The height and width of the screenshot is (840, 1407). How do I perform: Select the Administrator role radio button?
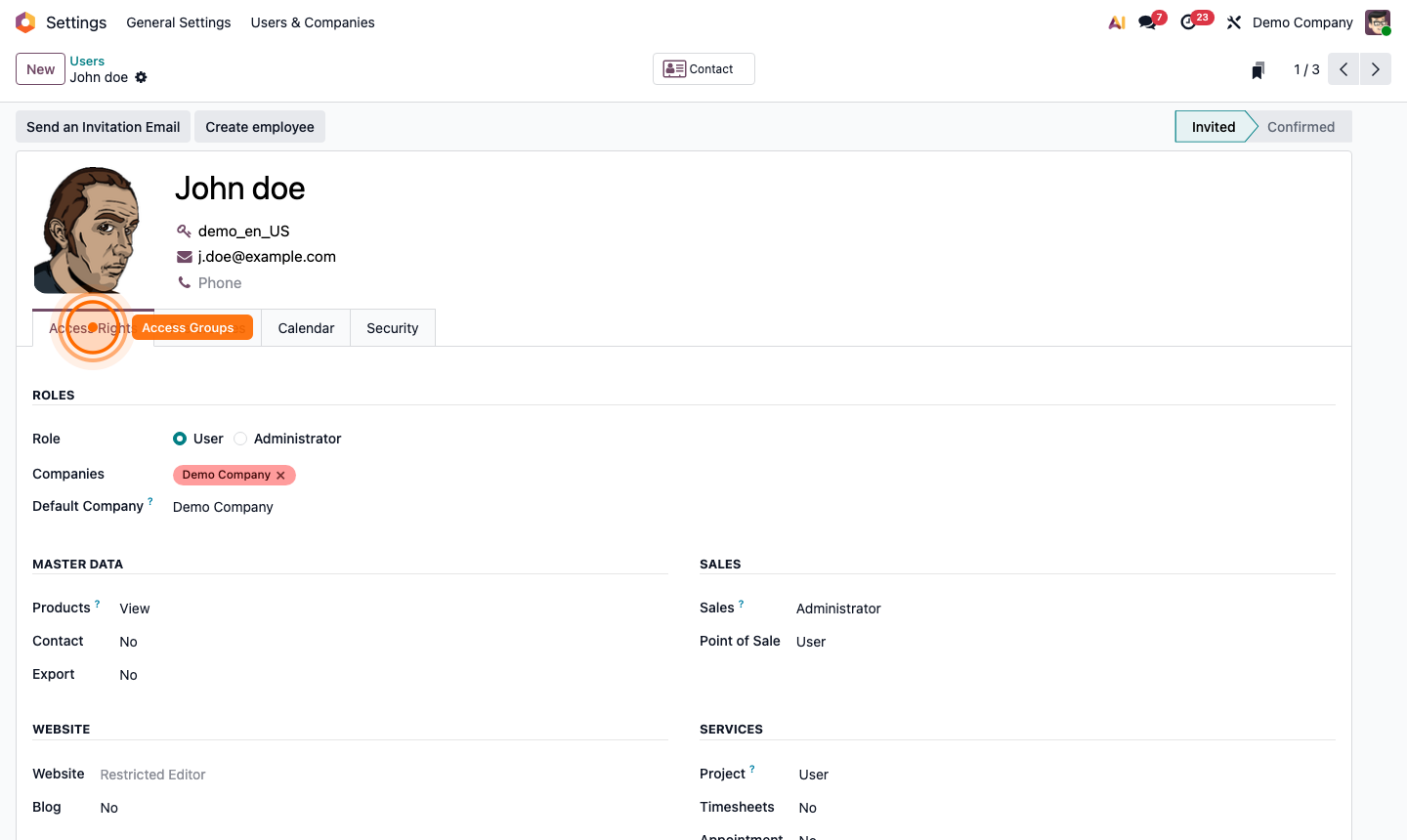point(240,439)
